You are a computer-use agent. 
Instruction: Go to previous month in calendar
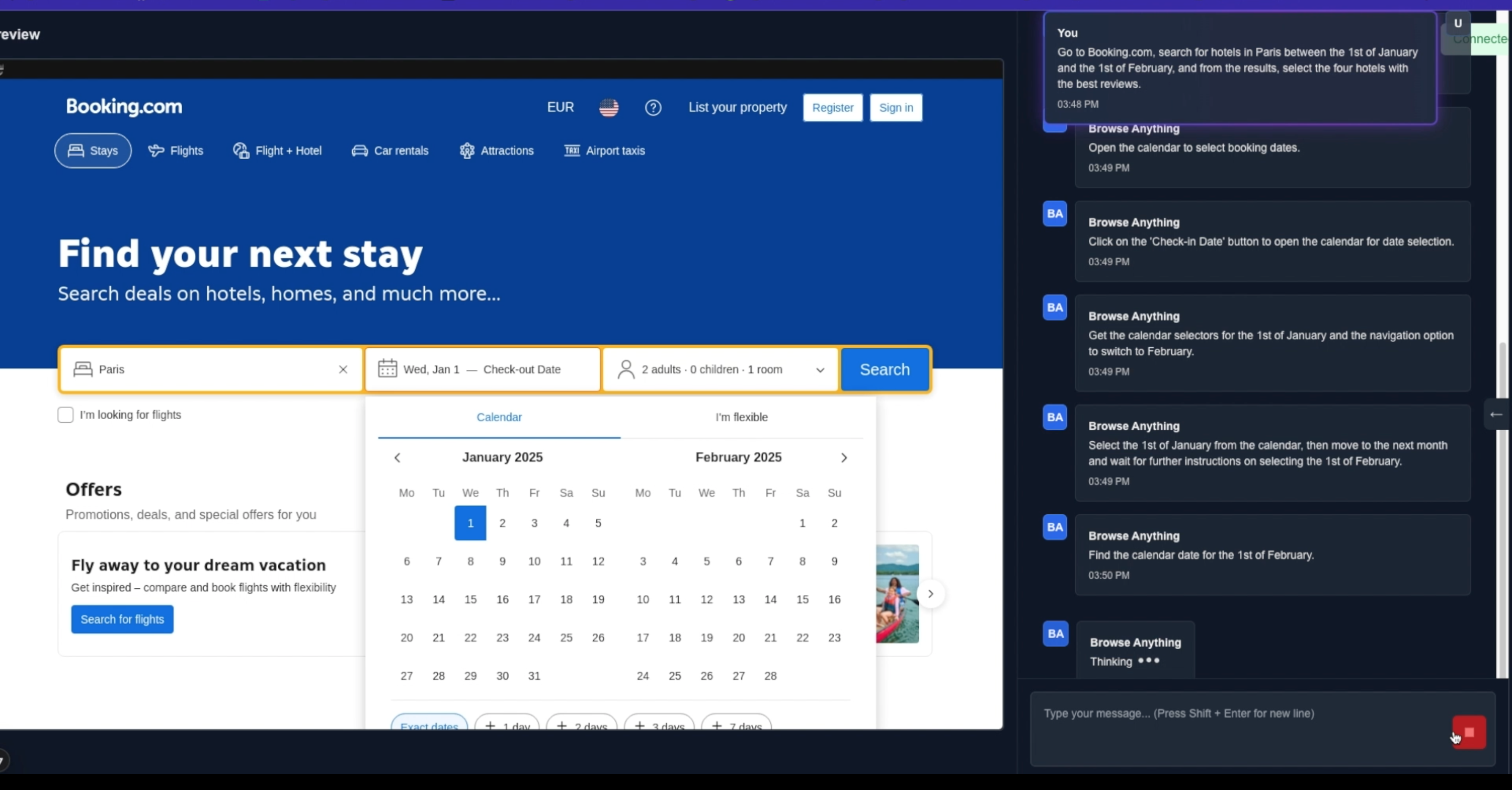click(397, 458)
